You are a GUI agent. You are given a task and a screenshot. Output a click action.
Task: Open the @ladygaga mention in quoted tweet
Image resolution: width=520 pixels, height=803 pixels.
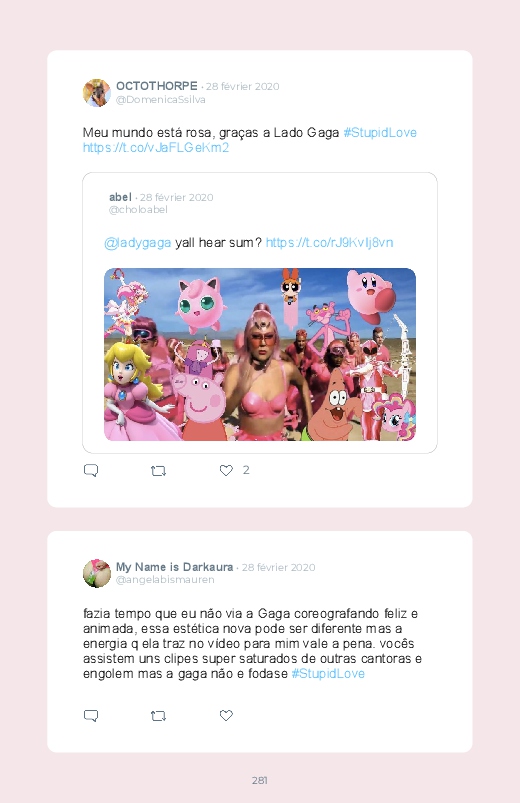tap(138, 243)
